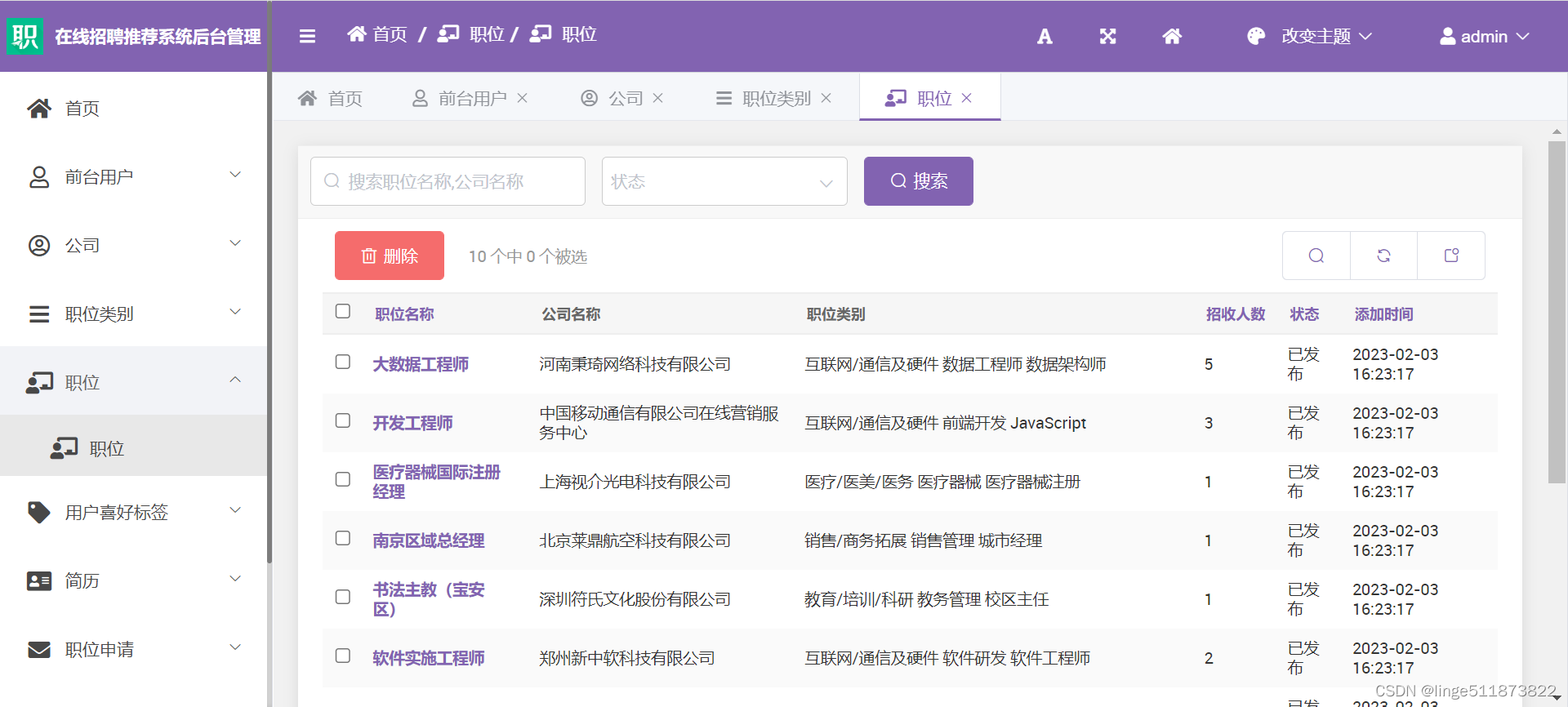Expand the 职位类别 sidebar menu chevron
The width and height of the screenshot is (1568, 707).
[x=235, y=312]
